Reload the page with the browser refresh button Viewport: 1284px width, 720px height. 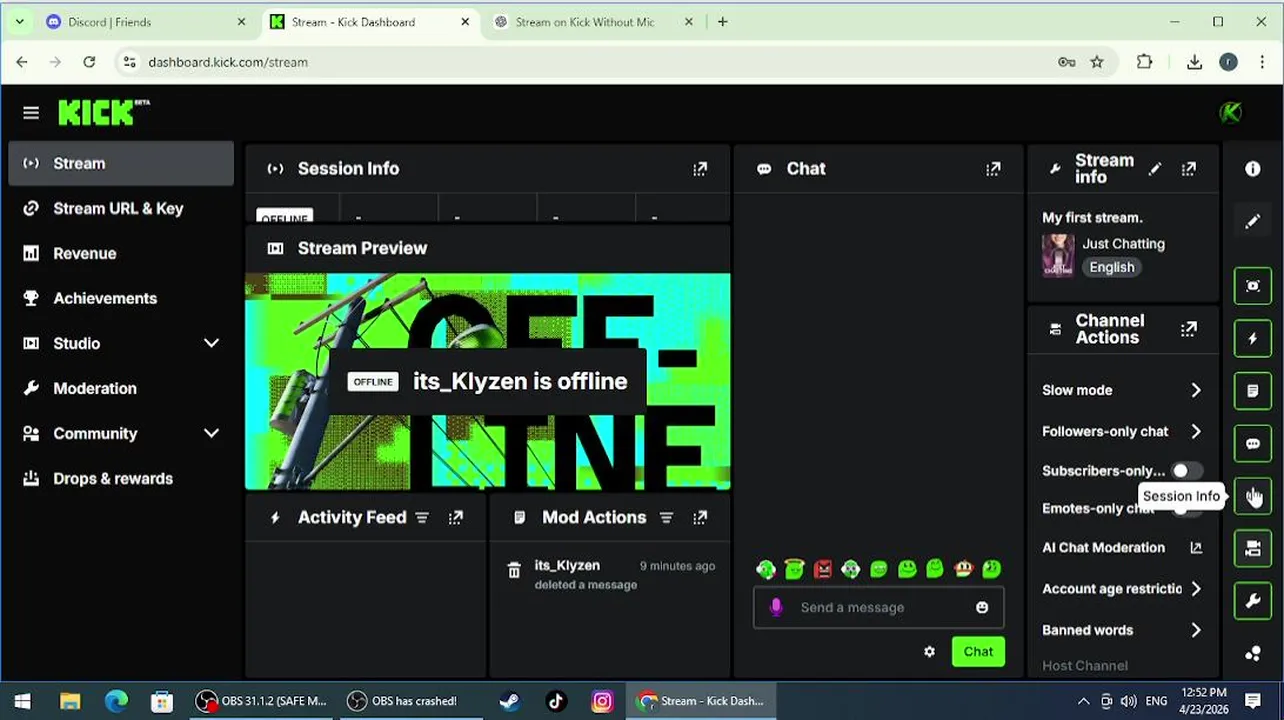[89, 62]
